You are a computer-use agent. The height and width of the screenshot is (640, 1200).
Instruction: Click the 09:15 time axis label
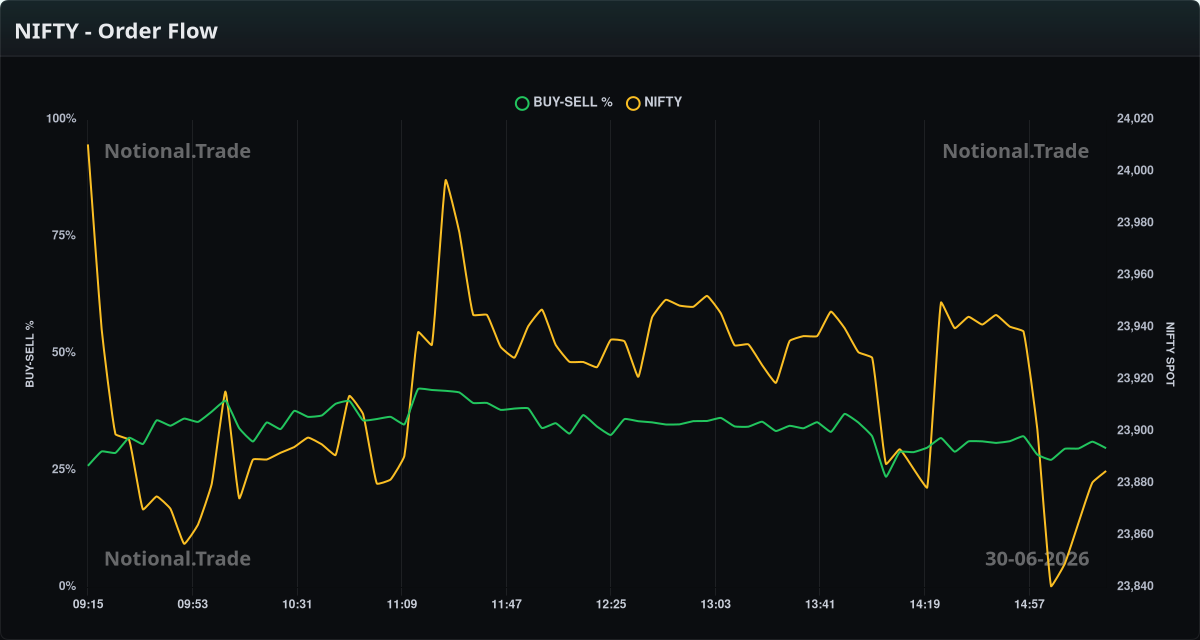(88, 604)
